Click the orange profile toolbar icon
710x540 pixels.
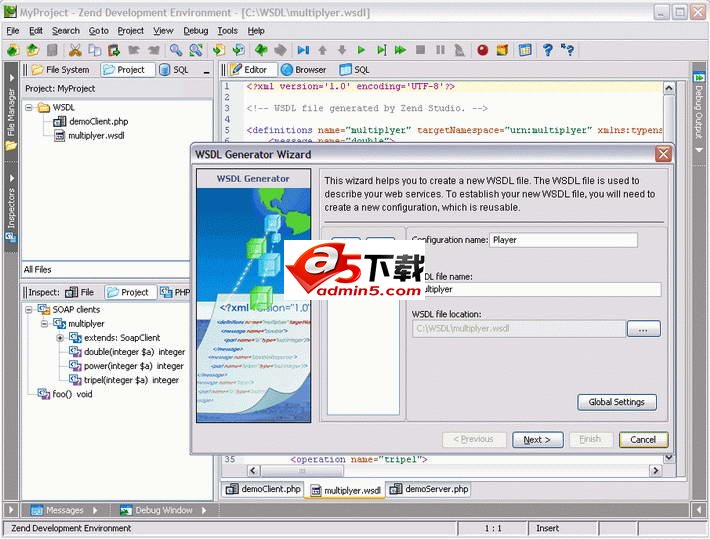(x=502, y=50)
